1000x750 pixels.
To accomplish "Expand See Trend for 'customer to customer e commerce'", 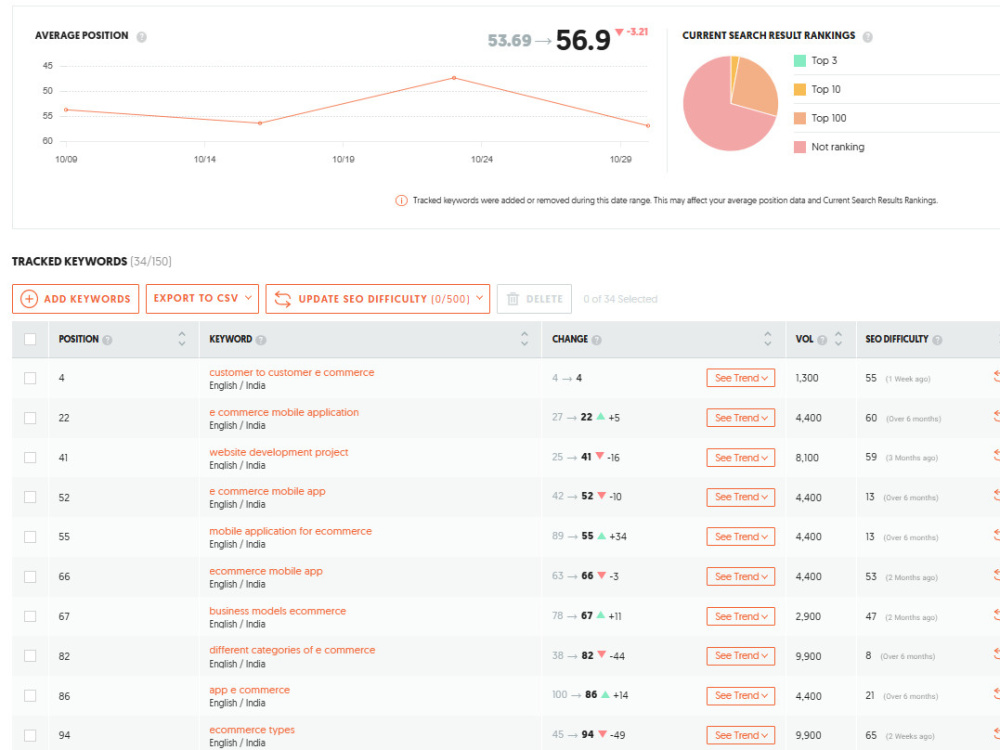I will [x=740, y=378].
